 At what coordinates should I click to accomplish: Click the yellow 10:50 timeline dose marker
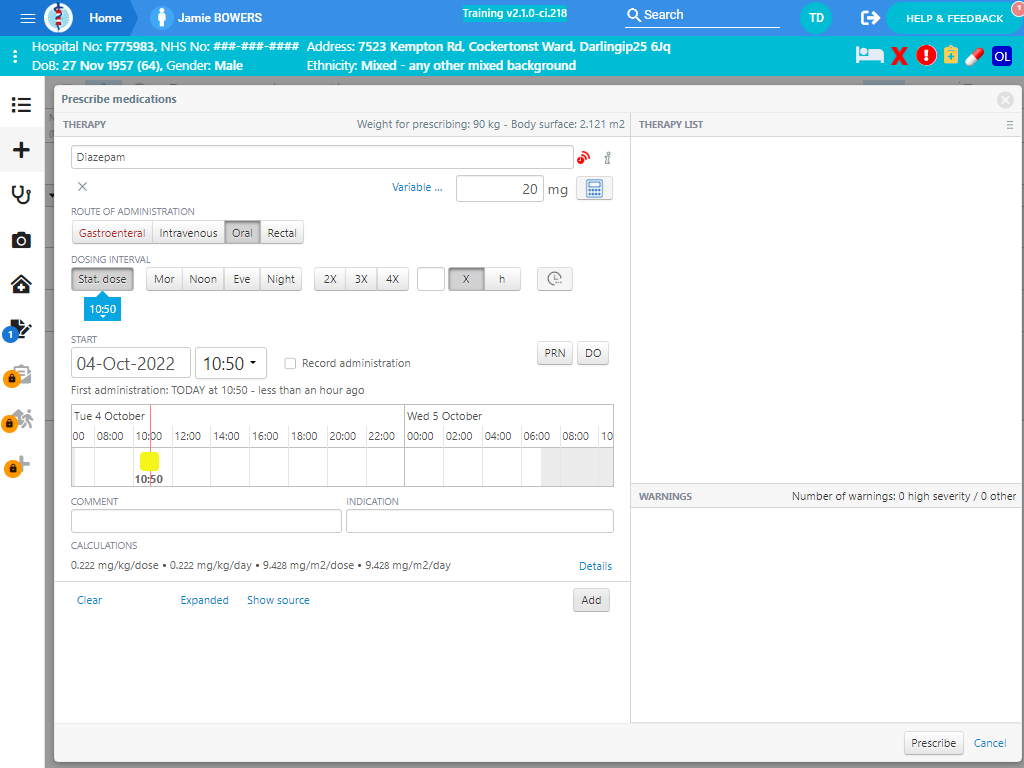(x=150, y=461)
